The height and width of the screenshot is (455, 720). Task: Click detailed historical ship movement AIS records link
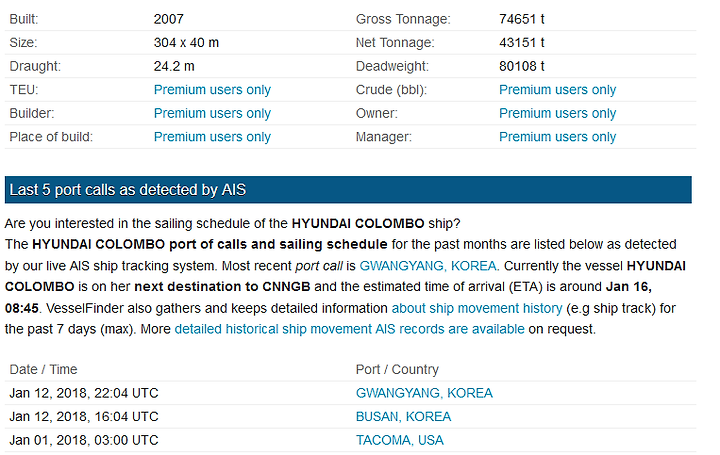point(349,329)
